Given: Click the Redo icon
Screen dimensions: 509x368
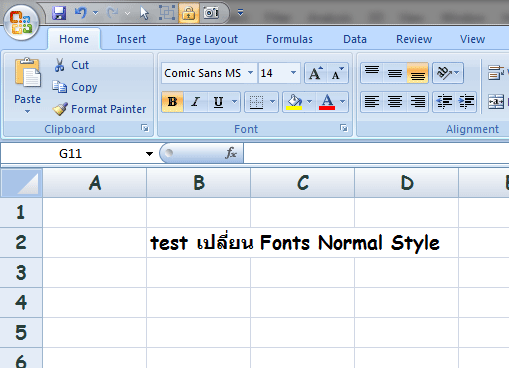Looking at the screenshot, I should click(113, 13).
